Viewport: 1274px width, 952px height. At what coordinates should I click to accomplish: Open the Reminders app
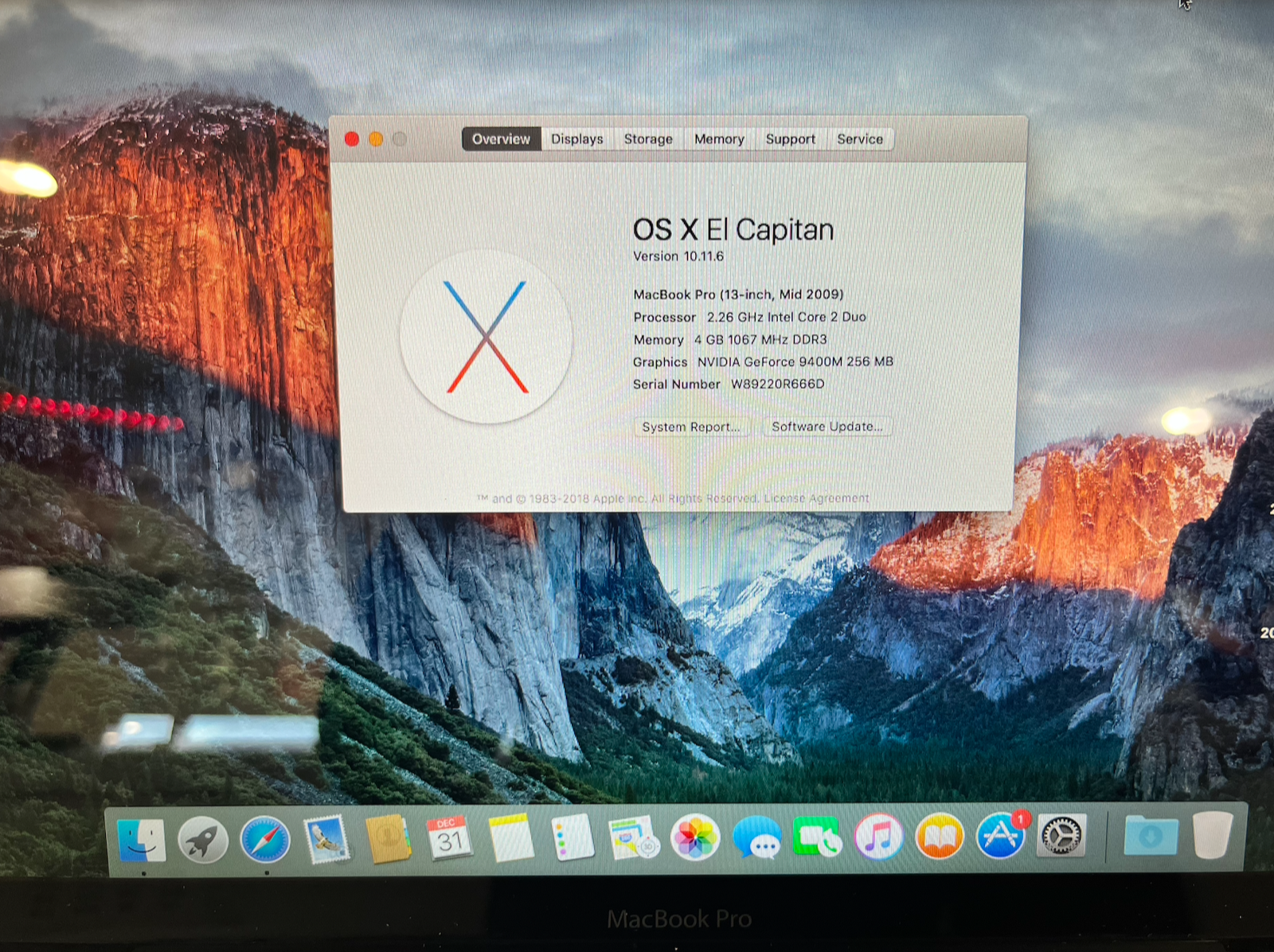point(573,837)
